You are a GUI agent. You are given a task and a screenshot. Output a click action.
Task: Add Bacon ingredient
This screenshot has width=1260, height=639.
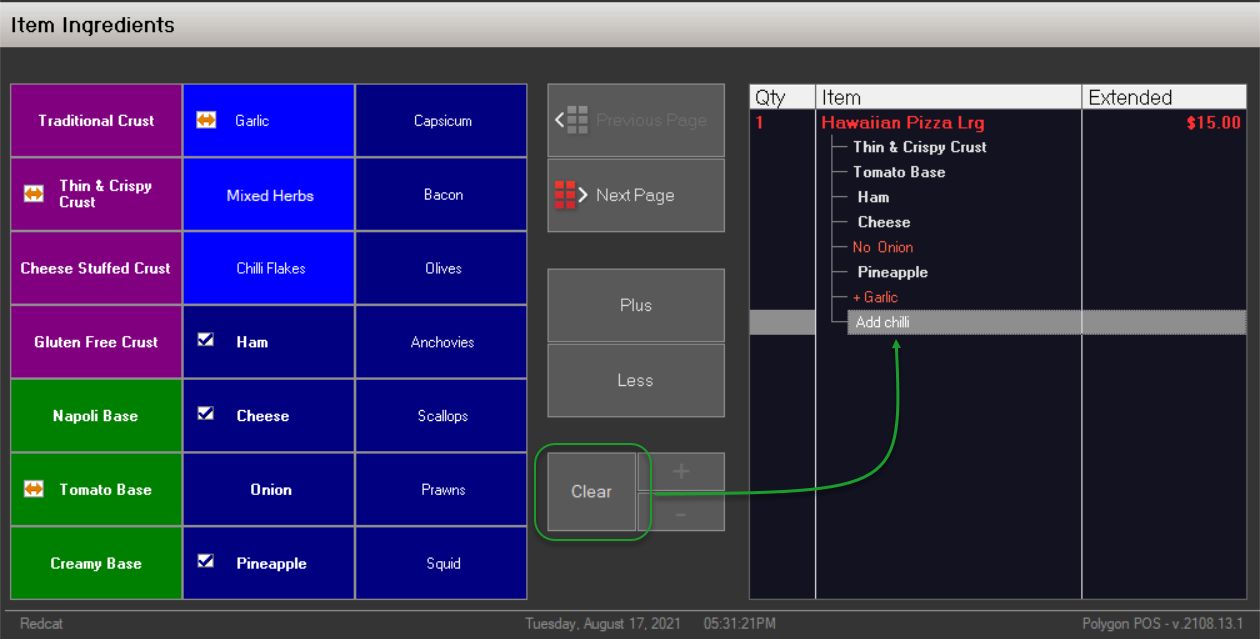[442, 195]
